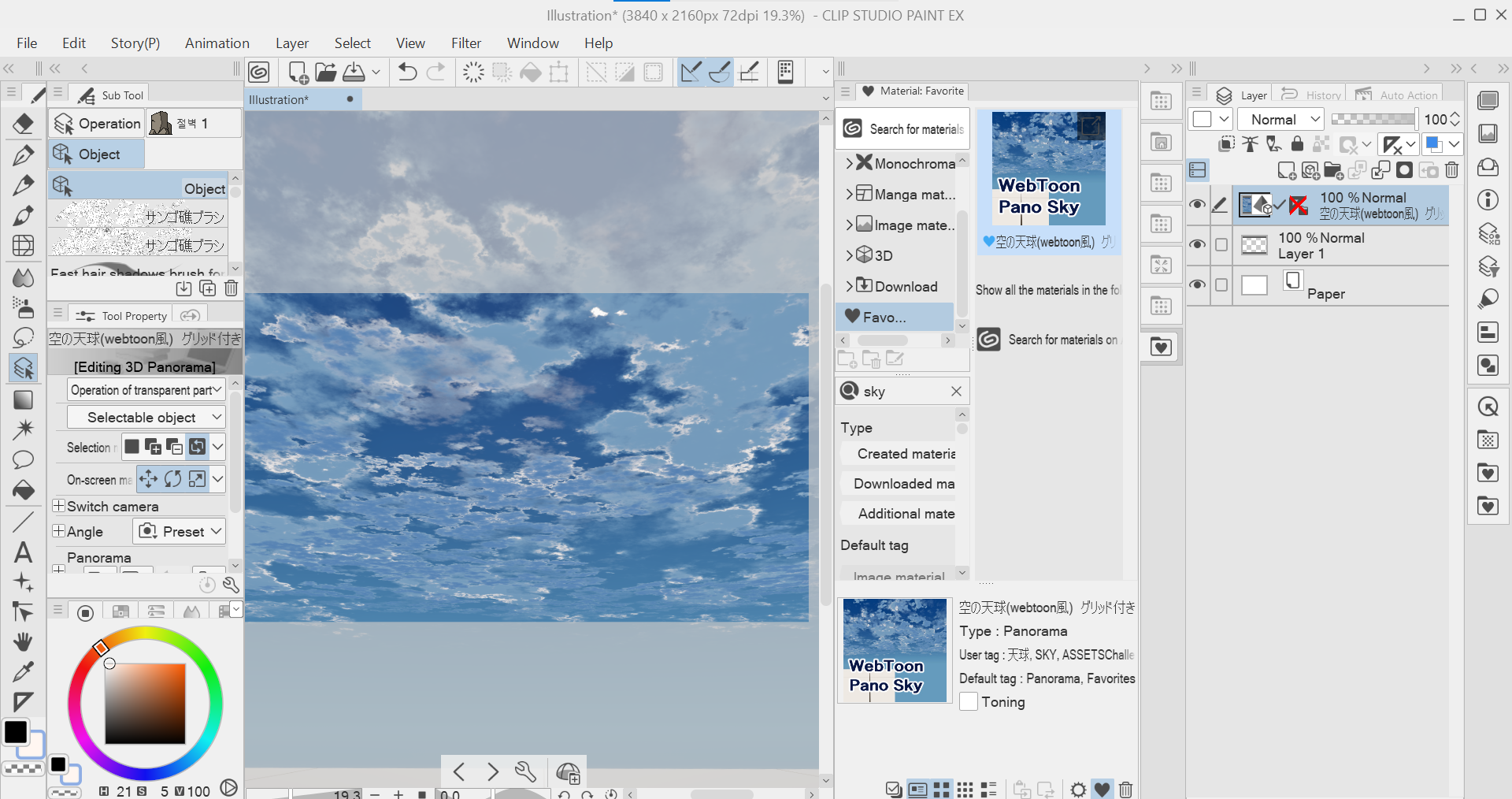The height and width of the screenshot is (799, 1512).
Task: Hide the Paper layer visibility
Action: pyautogui.click(x=1197, y=284)
